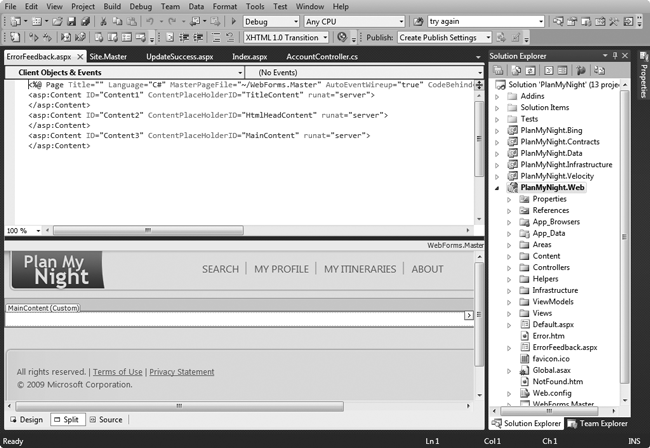Select ErrorFeedback.aspx in Solution Explorer

pos(565,347)
